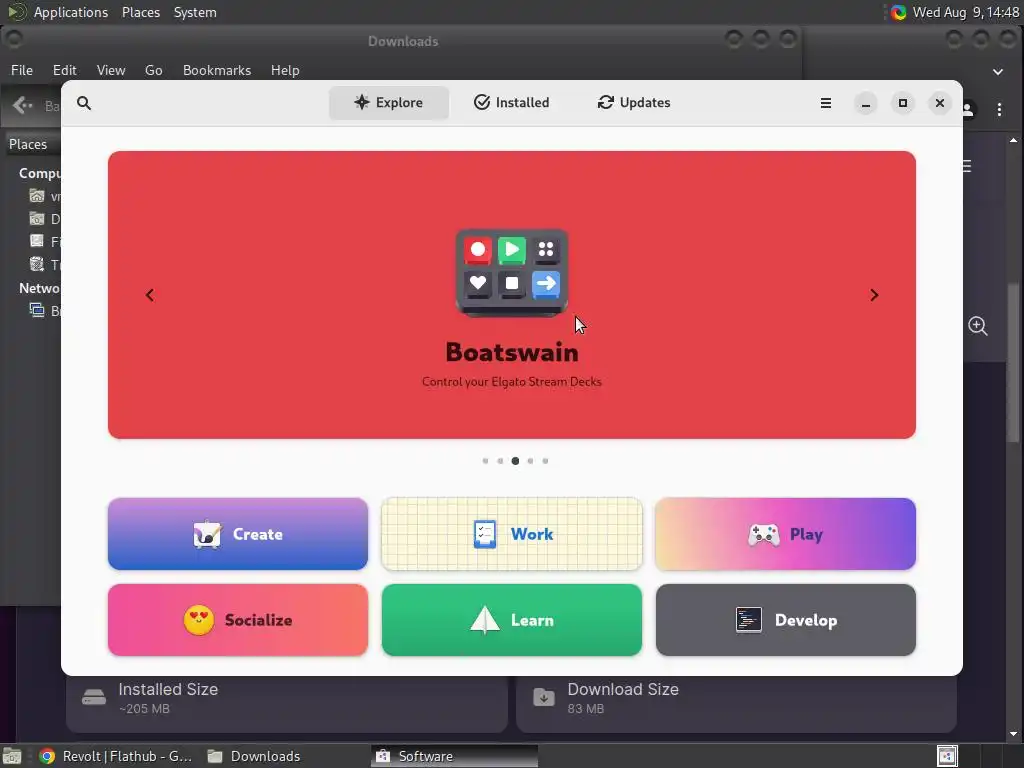
Task: Open the Help menu in Downloads window
Action: tap(285, 70)
